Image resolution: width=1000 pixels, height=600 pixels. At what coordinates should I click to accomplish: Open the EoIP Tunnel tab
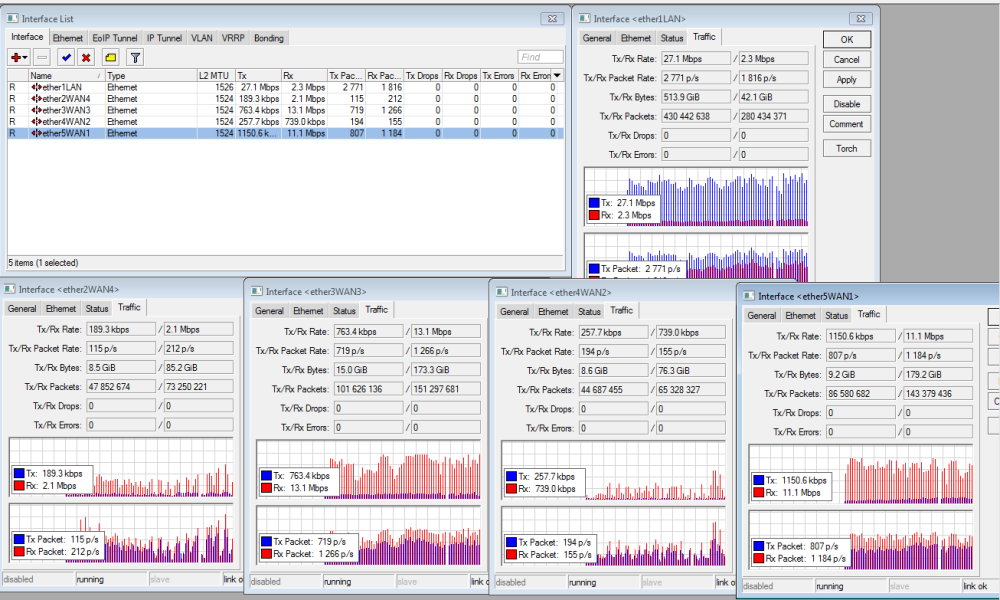(115, 38)
